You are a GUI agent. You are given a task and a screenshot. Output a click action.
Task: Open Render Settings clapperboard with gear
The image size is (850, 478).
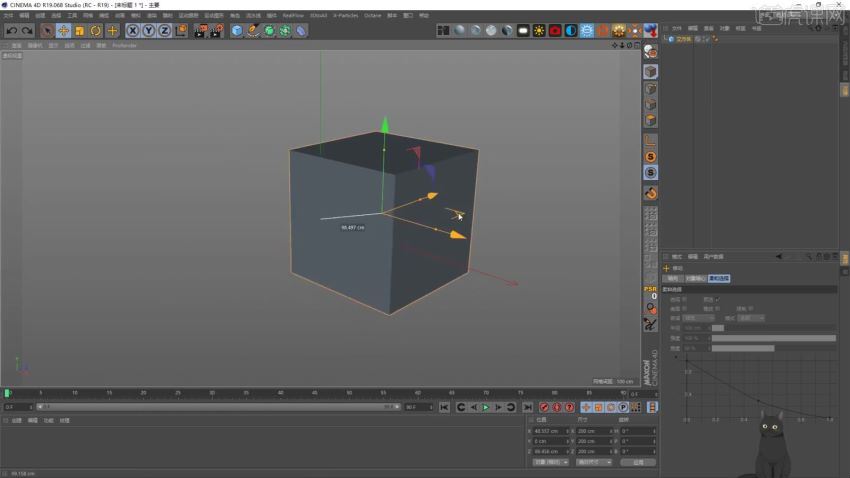pos(216,31)
